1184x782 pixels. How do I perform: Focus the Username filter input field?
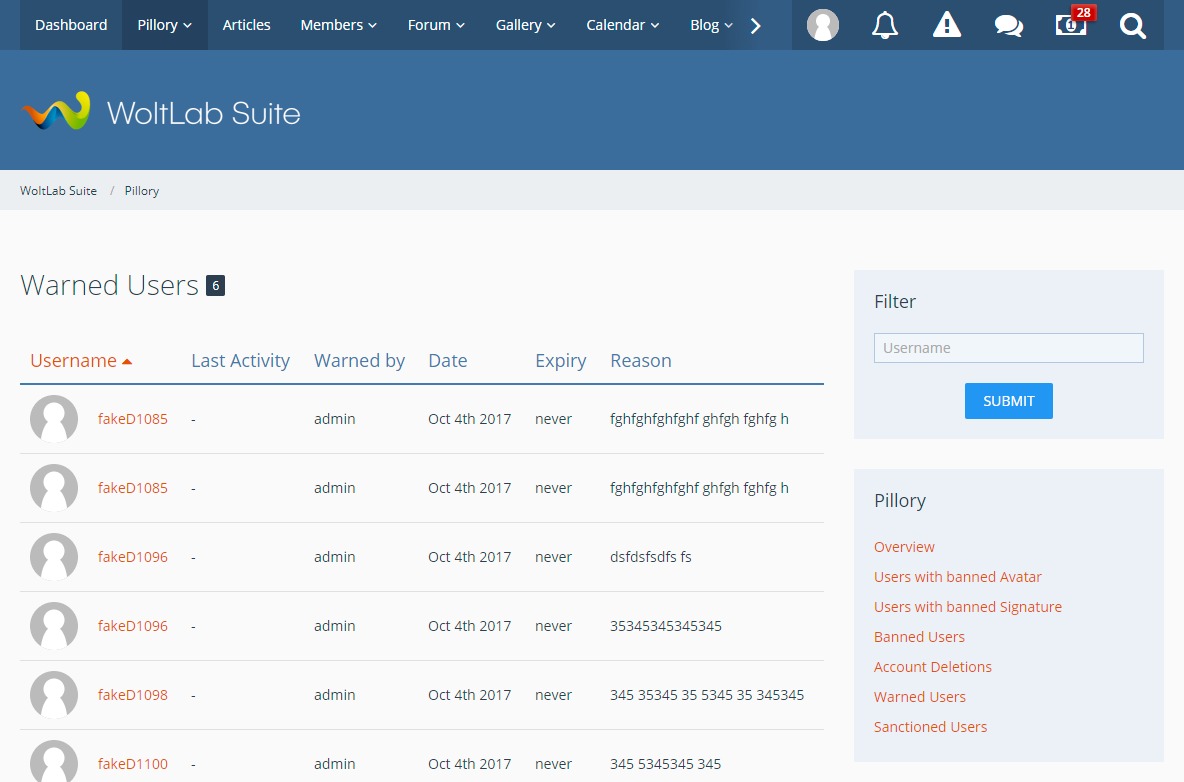tap(1008, 348)
